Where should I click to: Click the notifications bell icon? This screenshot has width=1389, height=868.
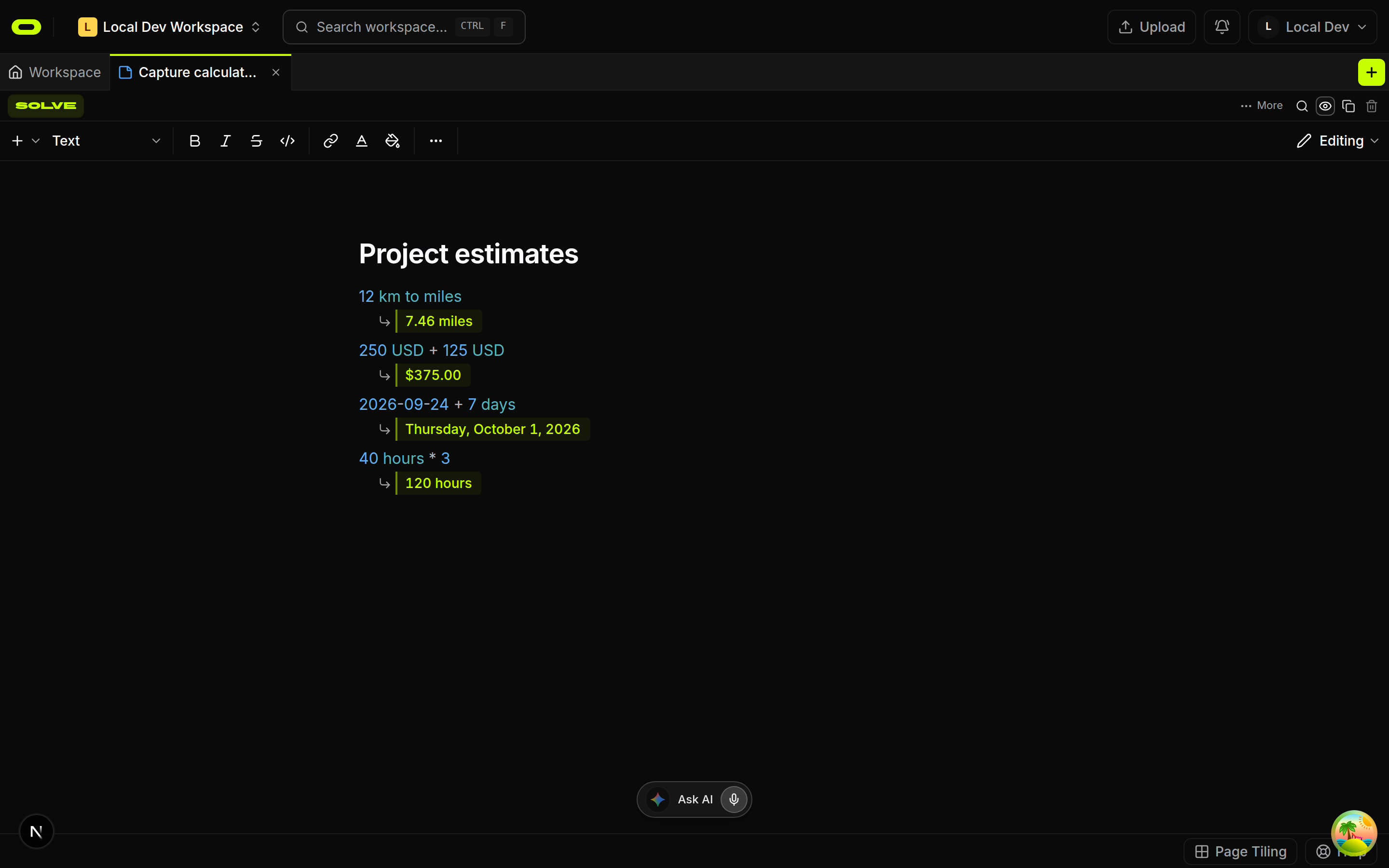point(1222,27)
